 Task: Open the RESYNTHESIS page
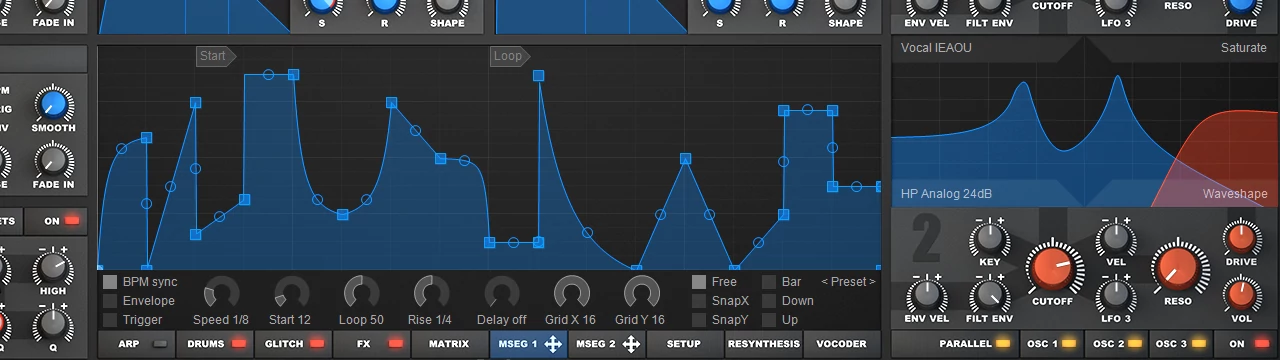pyautogui.click(x=763, y=344)
